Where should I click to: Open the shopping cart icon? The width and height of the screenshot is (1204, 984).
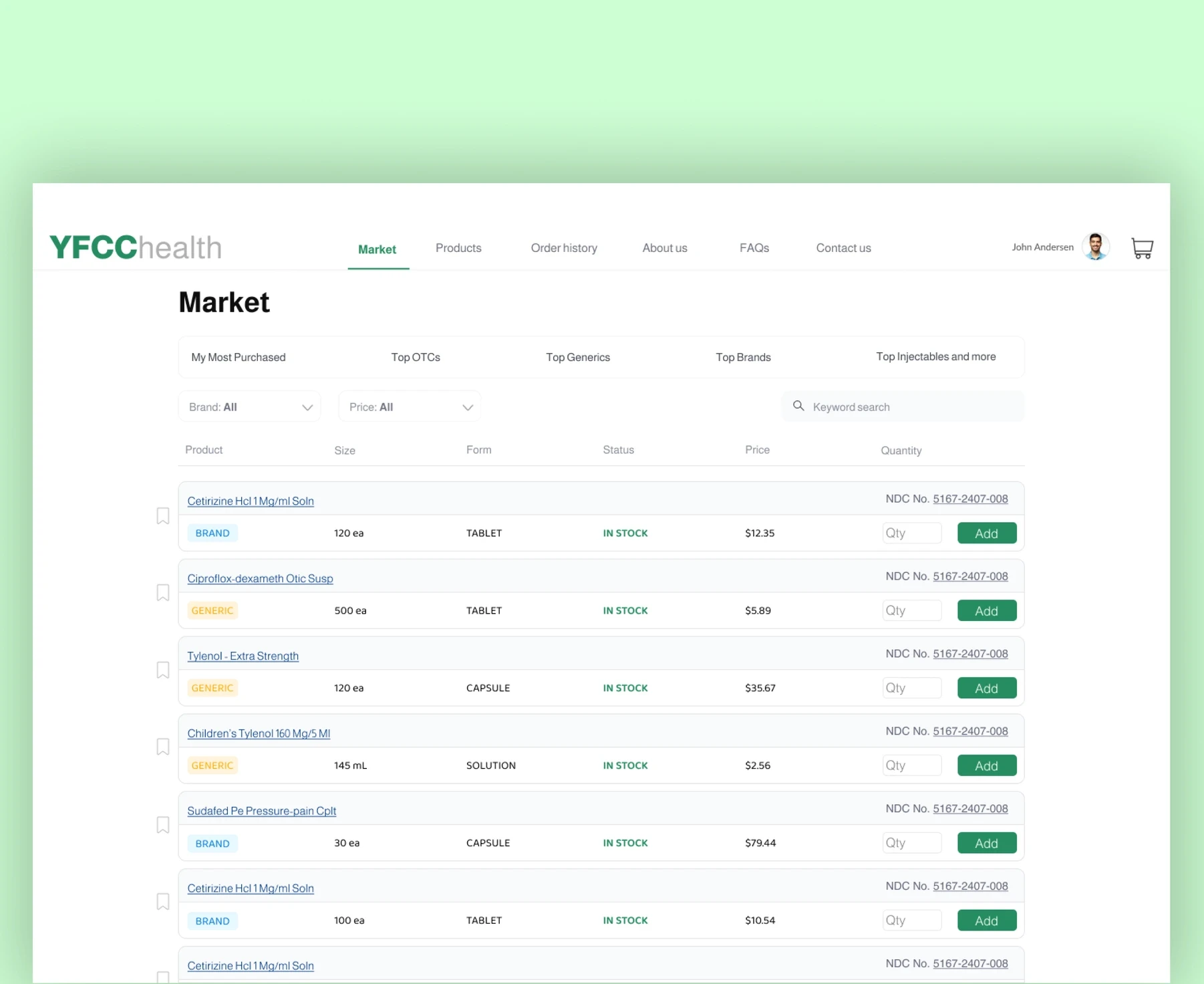coord(1142,248)
